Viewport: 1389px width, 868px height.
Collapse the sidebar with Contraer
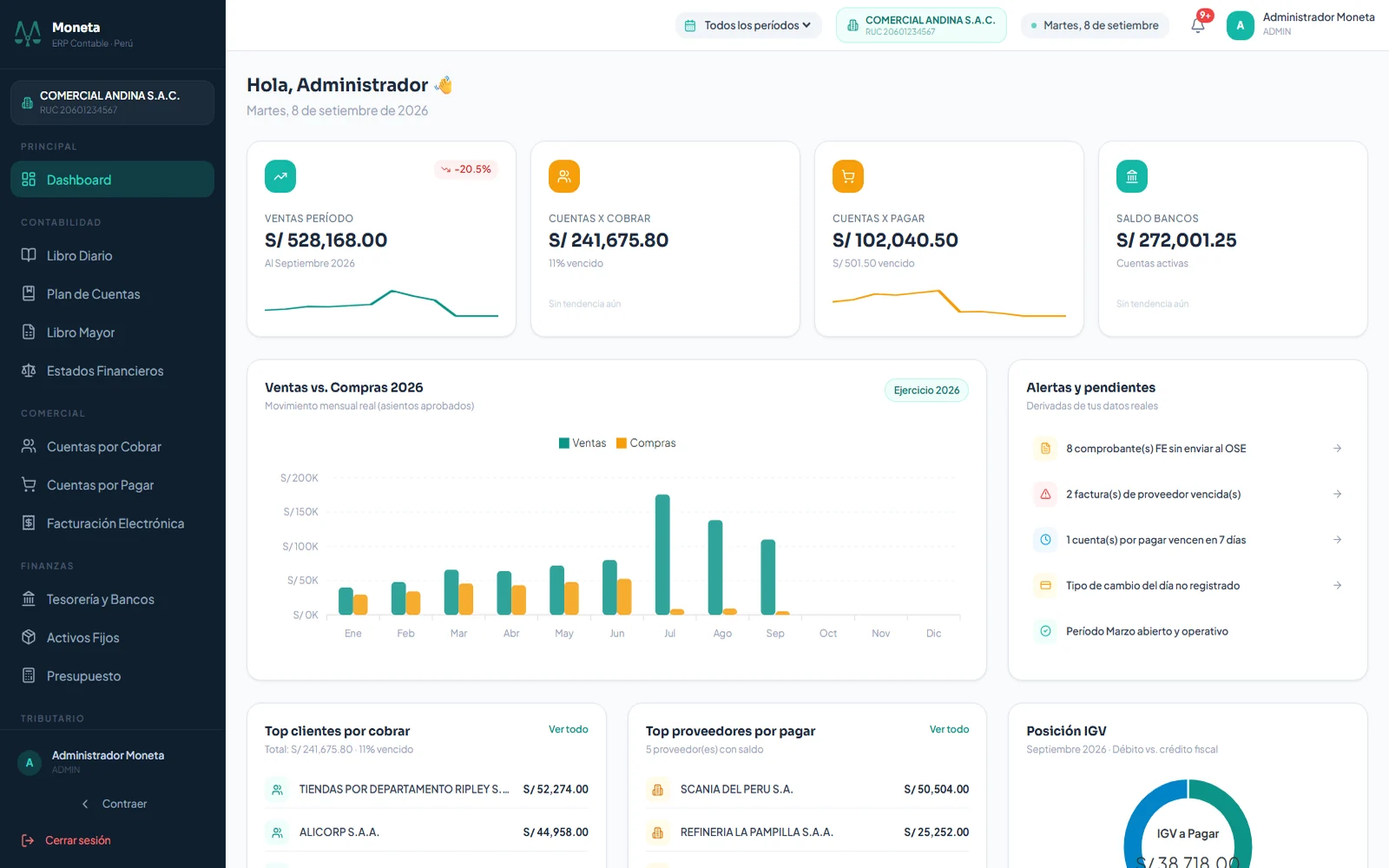pos(113,804)
